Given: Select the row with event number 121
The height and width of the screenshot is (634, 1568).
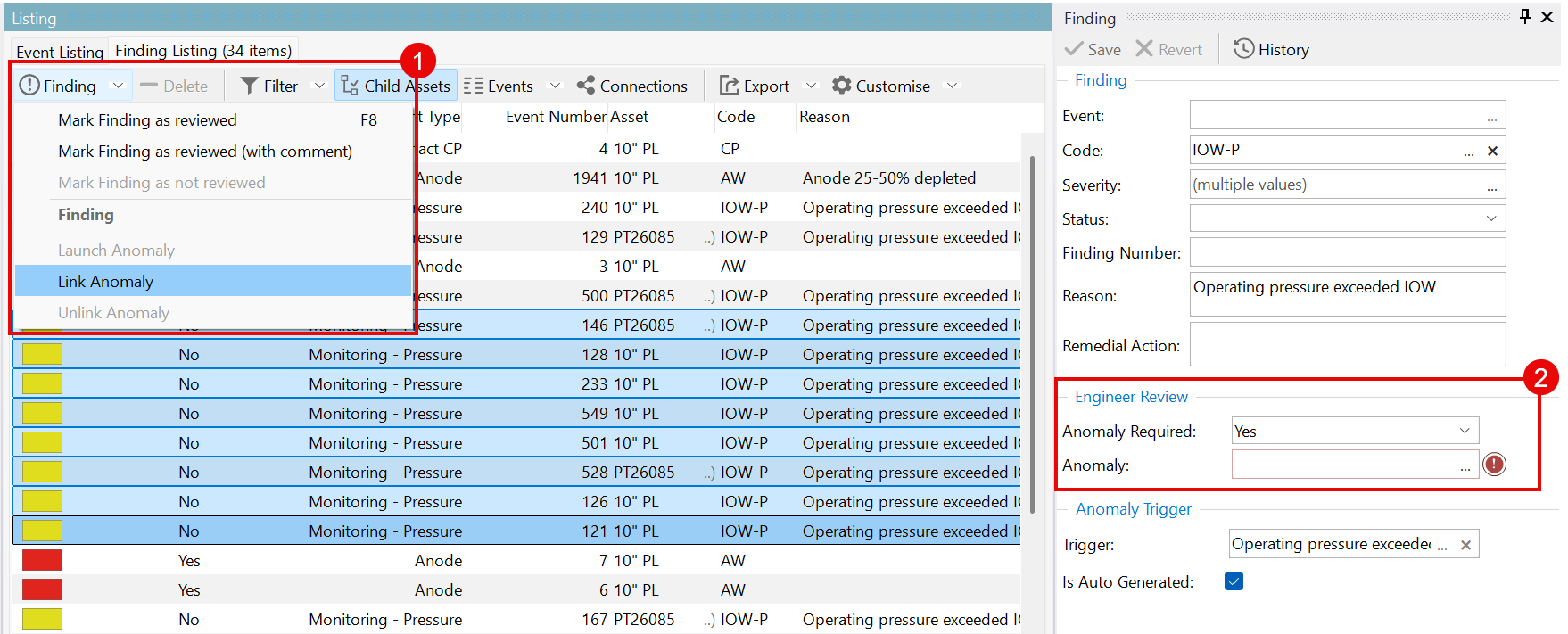Looking at the screenshot, I should pos(517,531).
